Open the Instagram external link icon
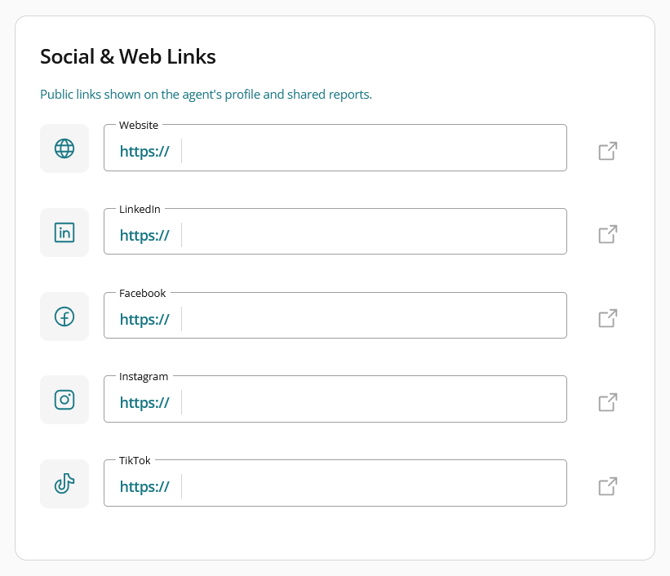670x576 pixels. click(608, 402)
